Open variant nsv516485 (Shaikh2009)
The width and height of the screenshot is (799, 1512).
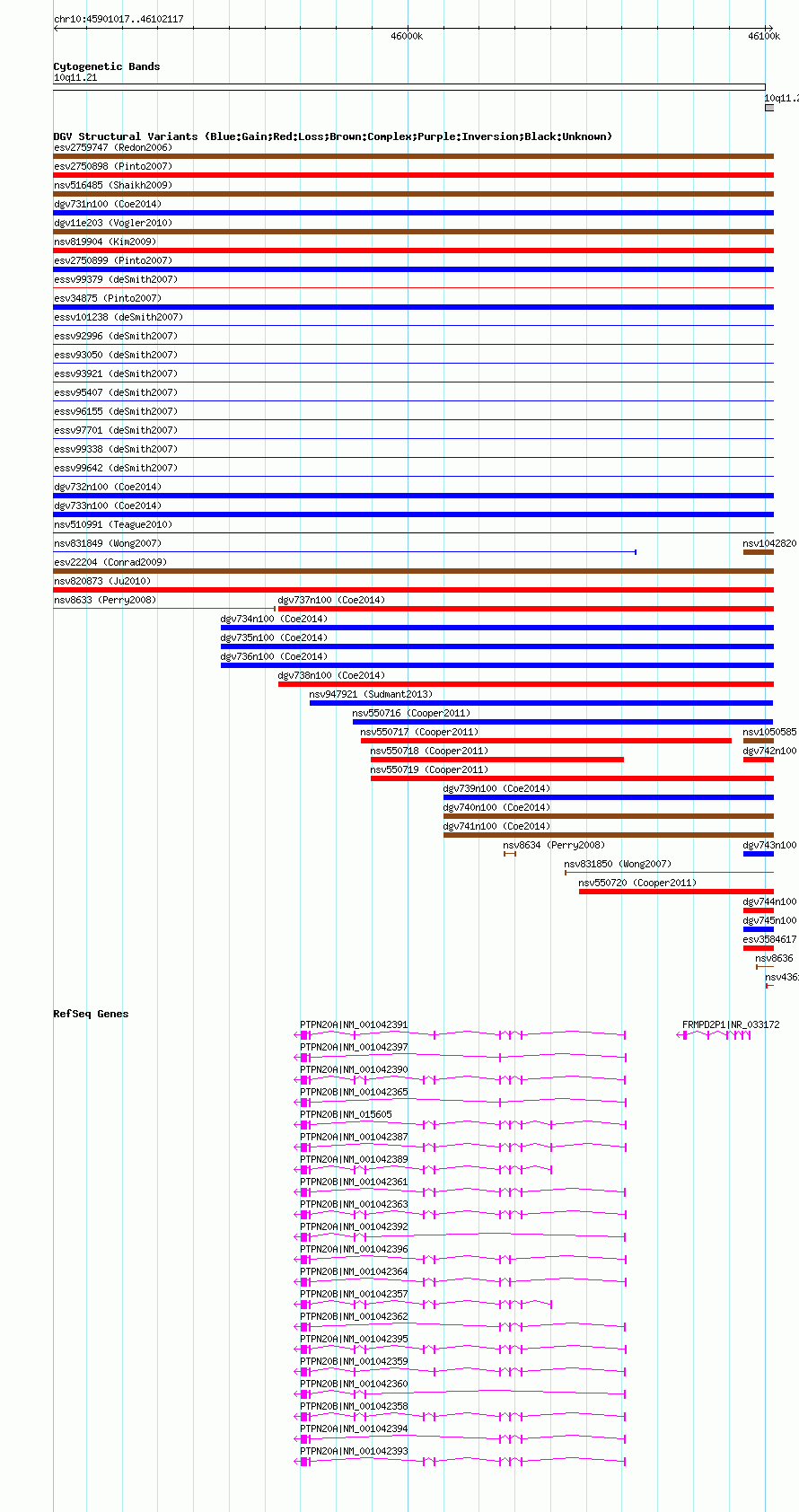tap(113, 185)
